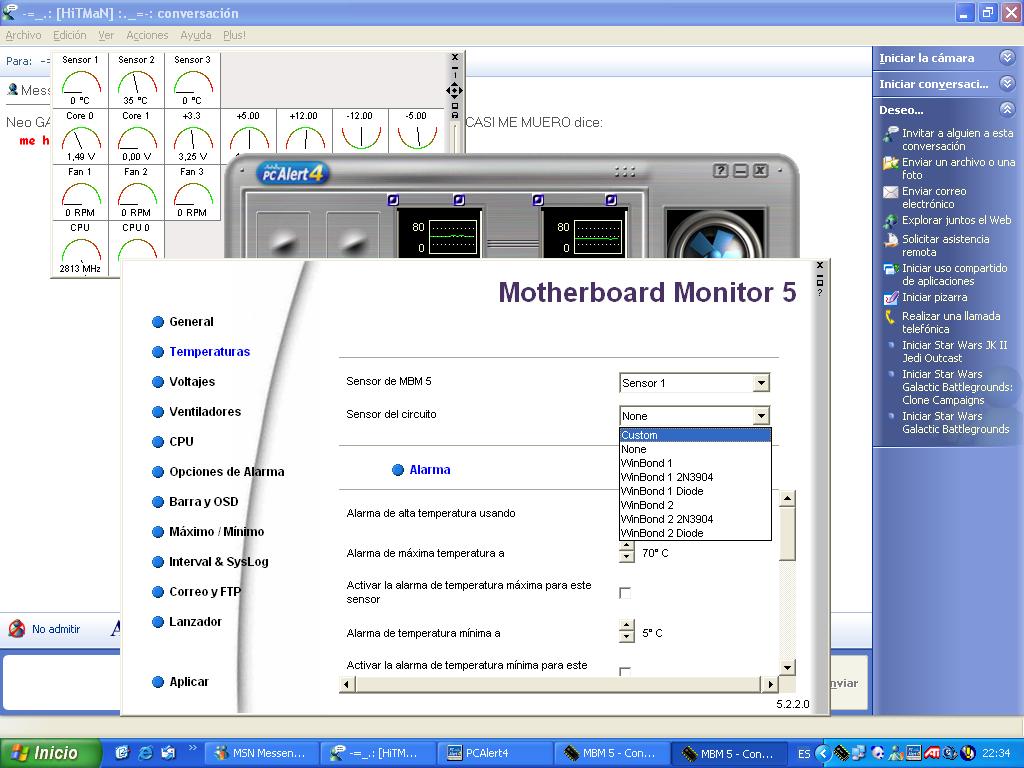The height and width of the screenshot is (768, 1024).
Task: Click the PC Alert 4 help button
Action: click(720, 171)
